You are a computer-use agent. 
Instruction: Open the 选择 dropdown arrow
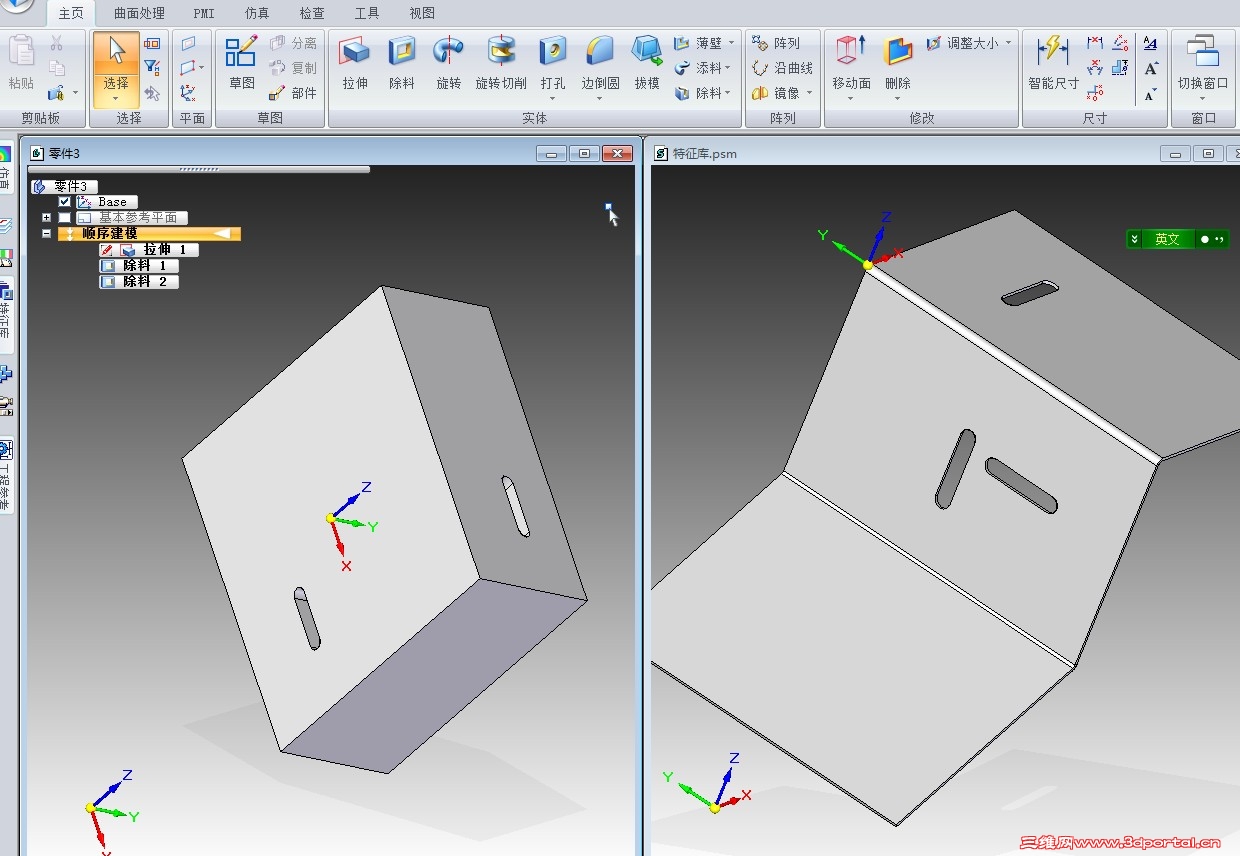click(x=117, y=98)
